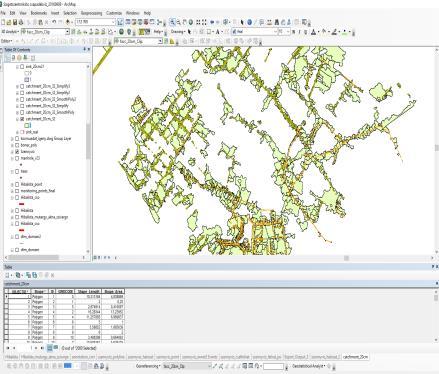Open the Drawing dropdown menu

(178, 32)
